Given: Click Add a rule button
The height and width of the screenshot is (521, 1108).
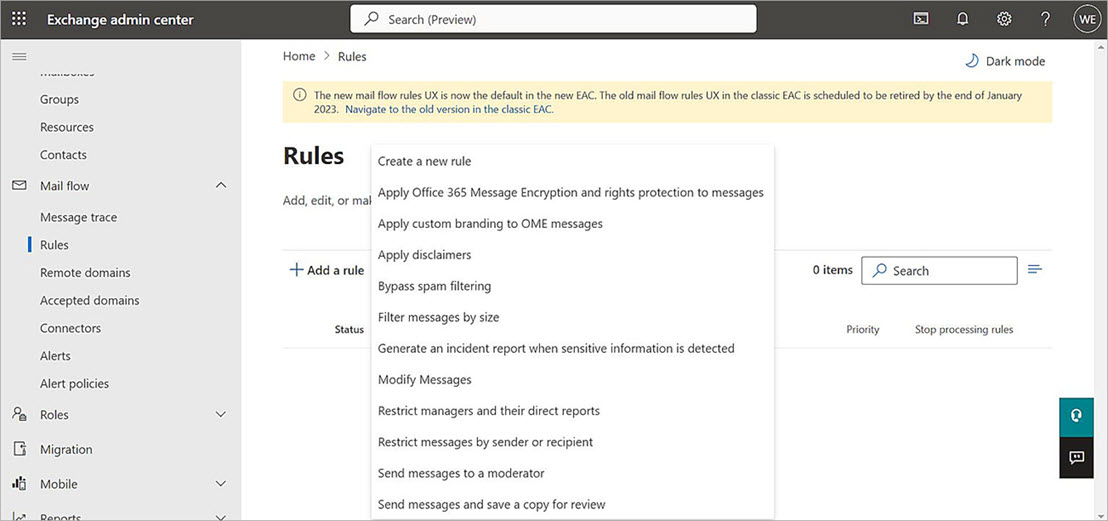Looking at the screenshot, I should point(327,270).
